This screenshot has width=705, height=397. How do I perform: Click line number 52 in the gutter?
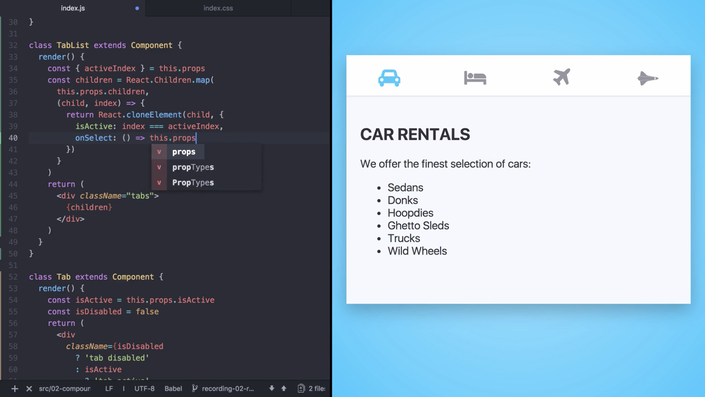tap(13, 277)
